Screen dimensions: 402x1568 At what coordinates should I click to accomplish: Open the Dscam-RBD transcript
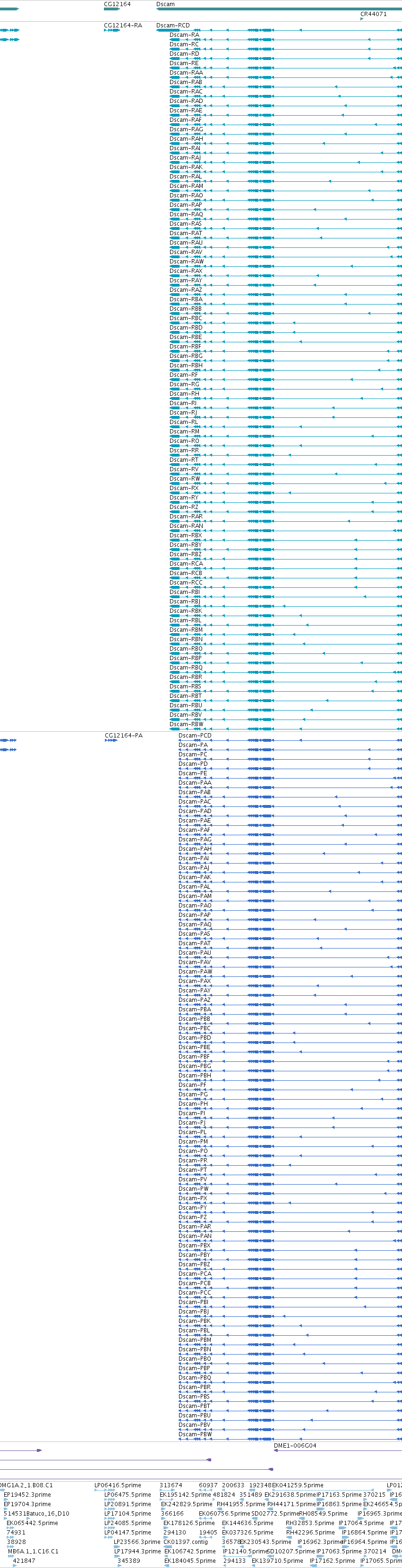(186, 328)
